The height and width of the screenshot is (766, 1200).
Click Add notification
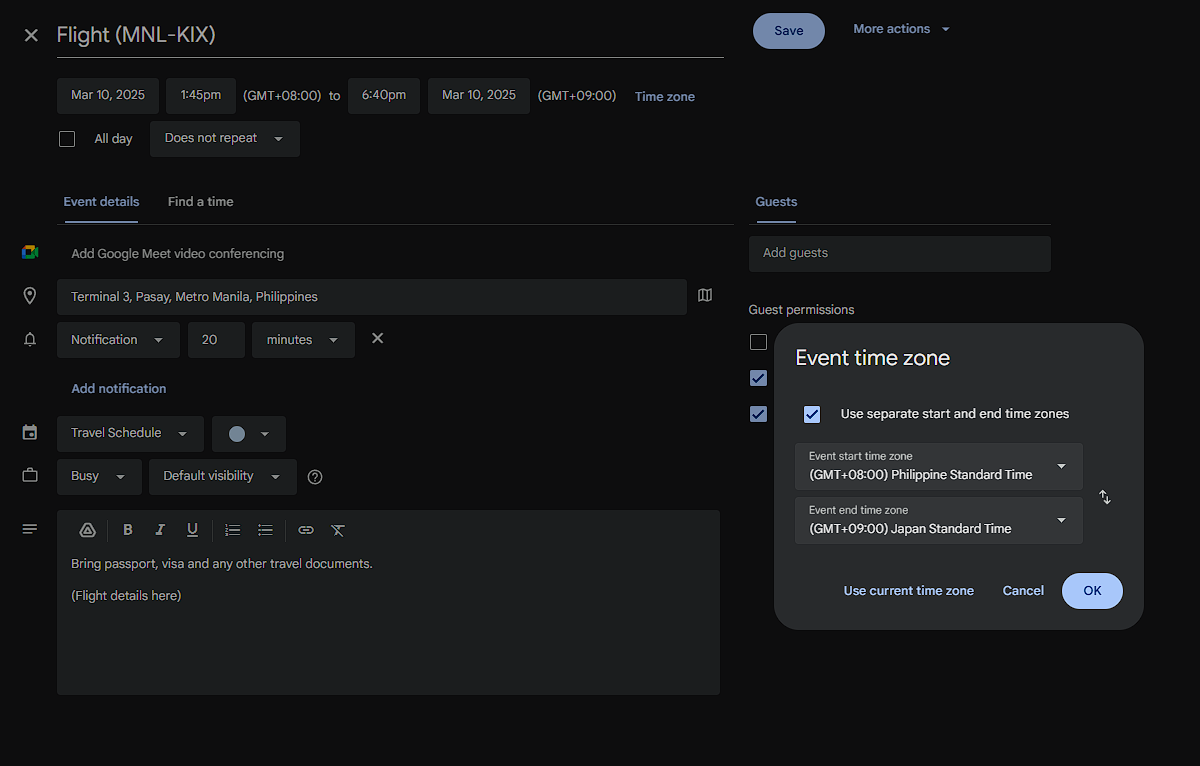[119, 389]
